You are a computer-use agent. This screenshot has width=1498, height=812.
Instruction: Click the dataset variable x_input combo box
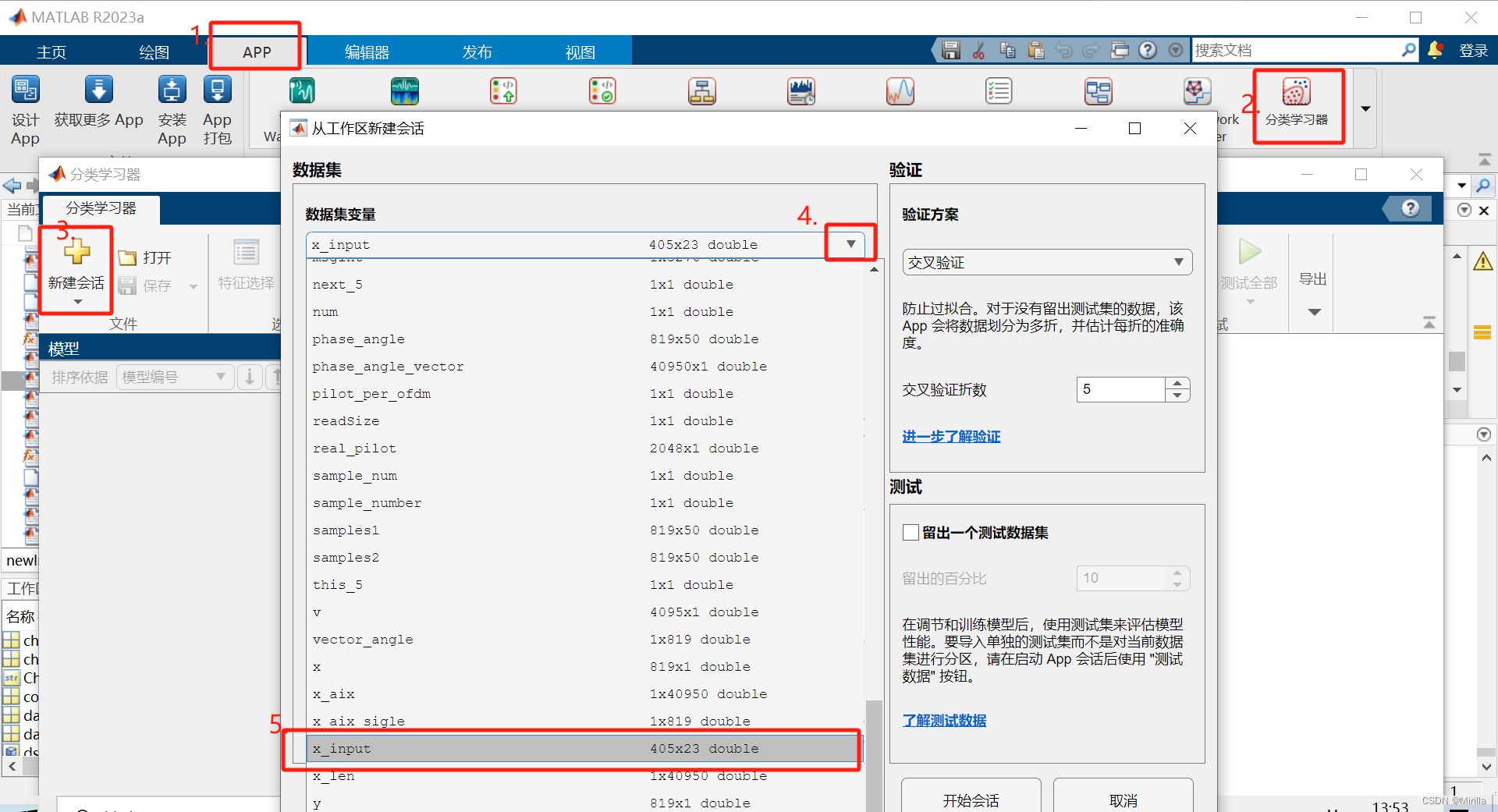pos(585,244)
